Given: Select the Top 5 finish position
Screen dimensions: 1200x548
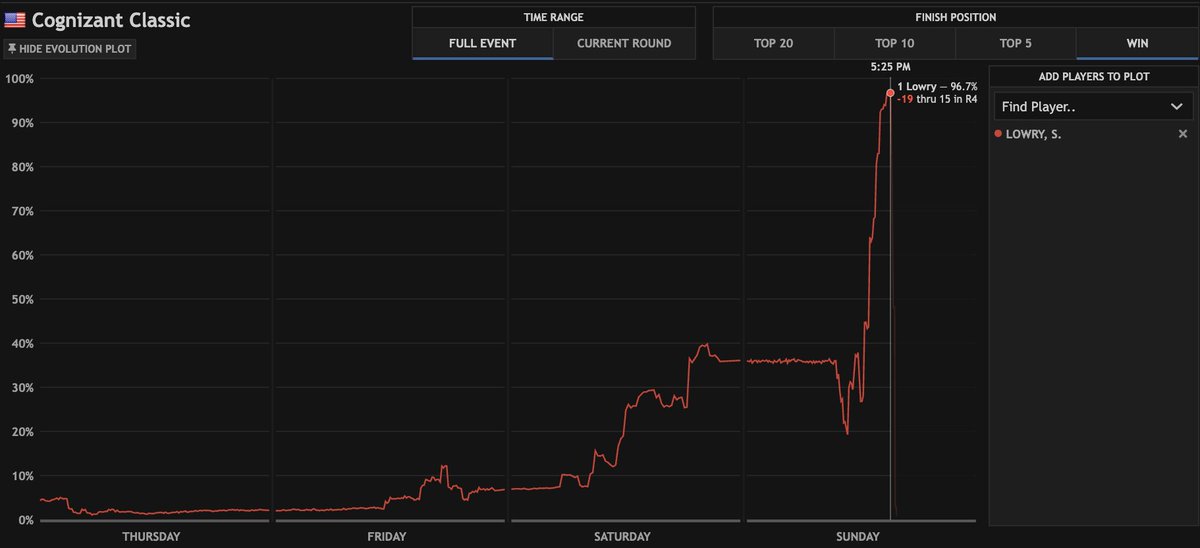Looking at the screenshot, I should pyautogui.click(x=1016, y=43).
